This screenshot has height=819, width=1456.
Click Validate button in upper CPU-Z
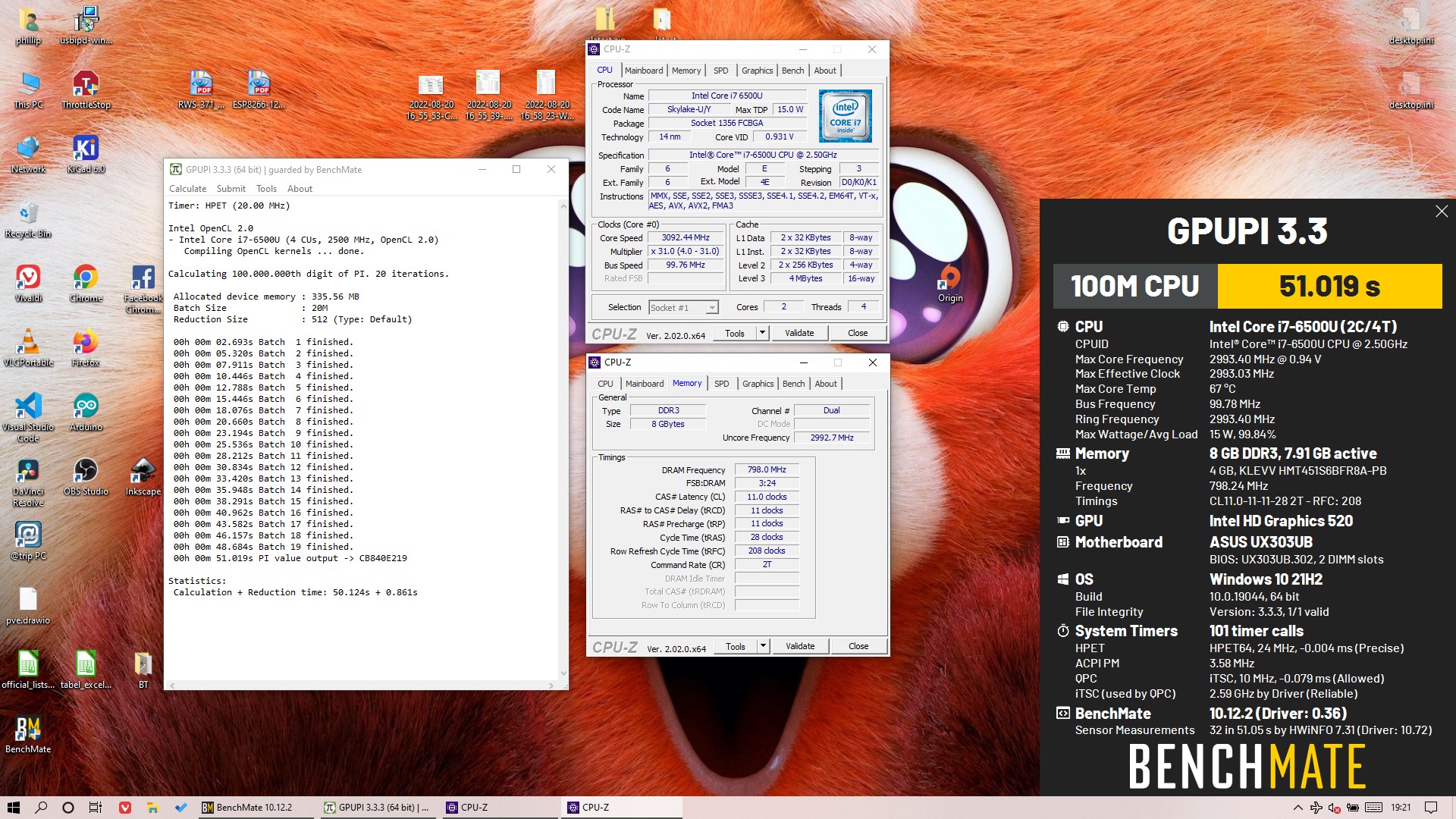point(799,333)
